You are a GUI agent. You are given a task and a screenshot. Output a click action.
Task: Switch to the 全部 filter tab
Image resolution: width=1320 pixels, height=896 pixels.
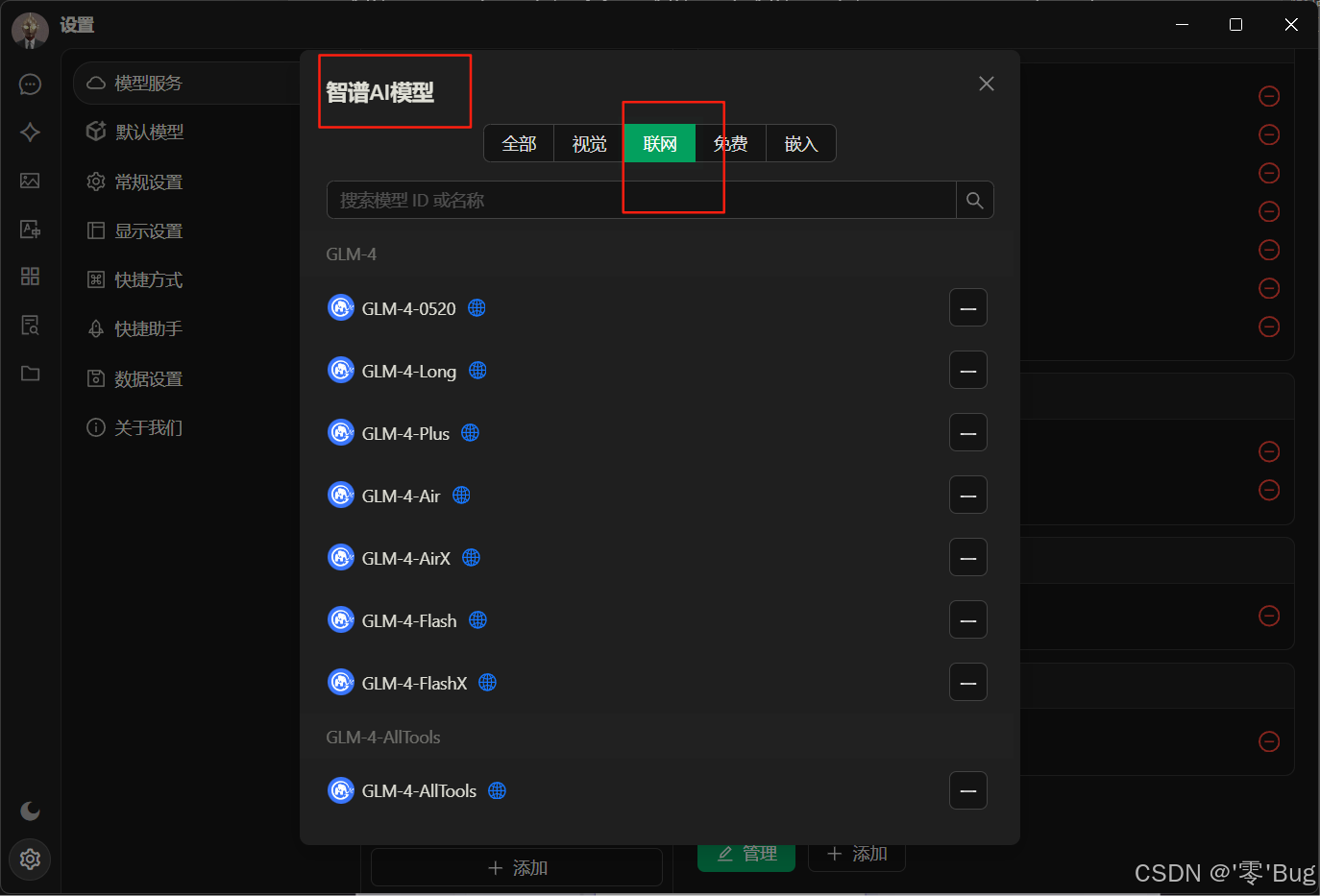coord(519,143)
